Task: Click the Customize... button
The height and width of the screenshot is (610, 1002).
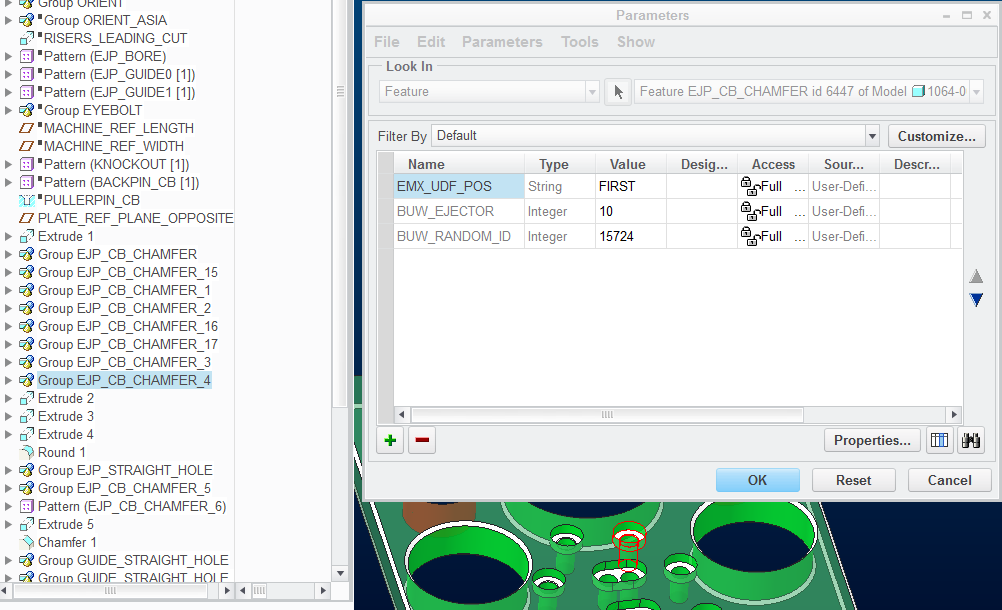Action: point(936,136)
